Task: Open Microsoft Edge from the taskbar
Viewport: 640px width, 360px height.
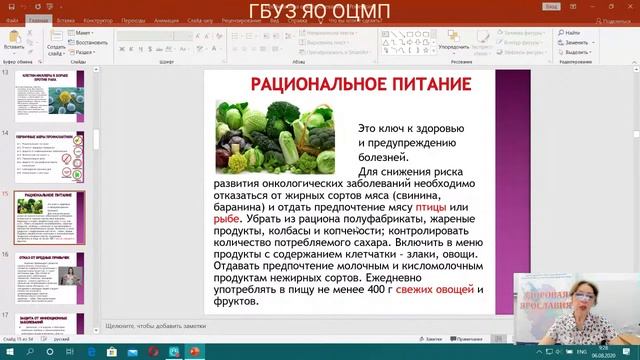Action: tap(91, 351)
